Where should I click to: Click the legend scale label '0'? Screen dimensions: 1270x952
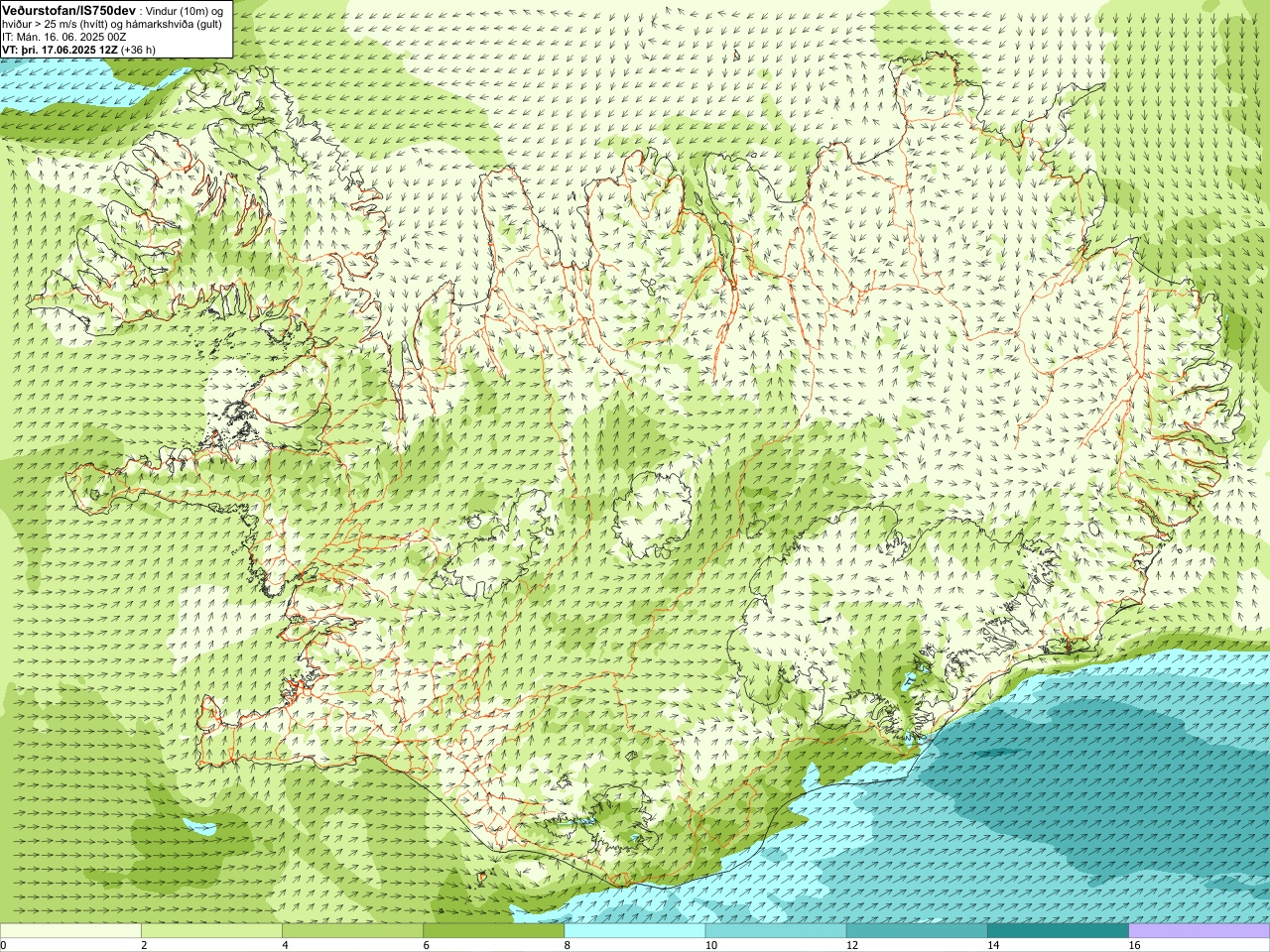click(x=4, y=945)
